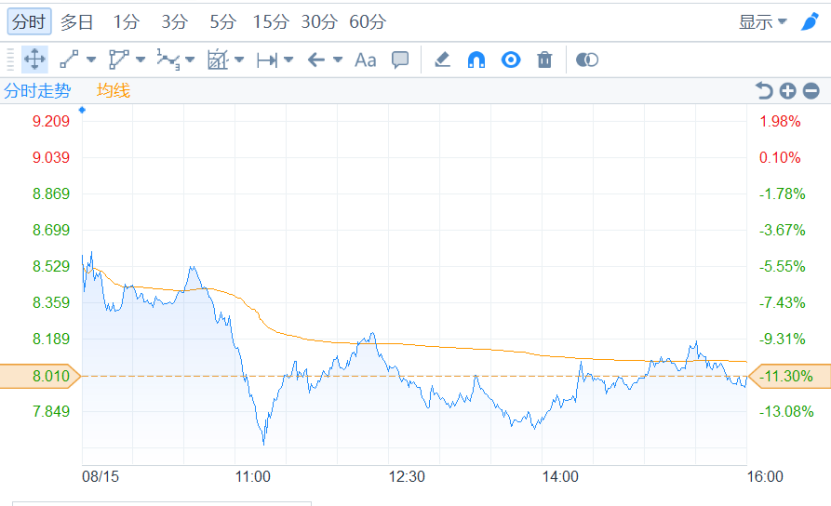This screenshot has width=831, height=506.
Task: Select the range measure tool
Action: [267, 60]
